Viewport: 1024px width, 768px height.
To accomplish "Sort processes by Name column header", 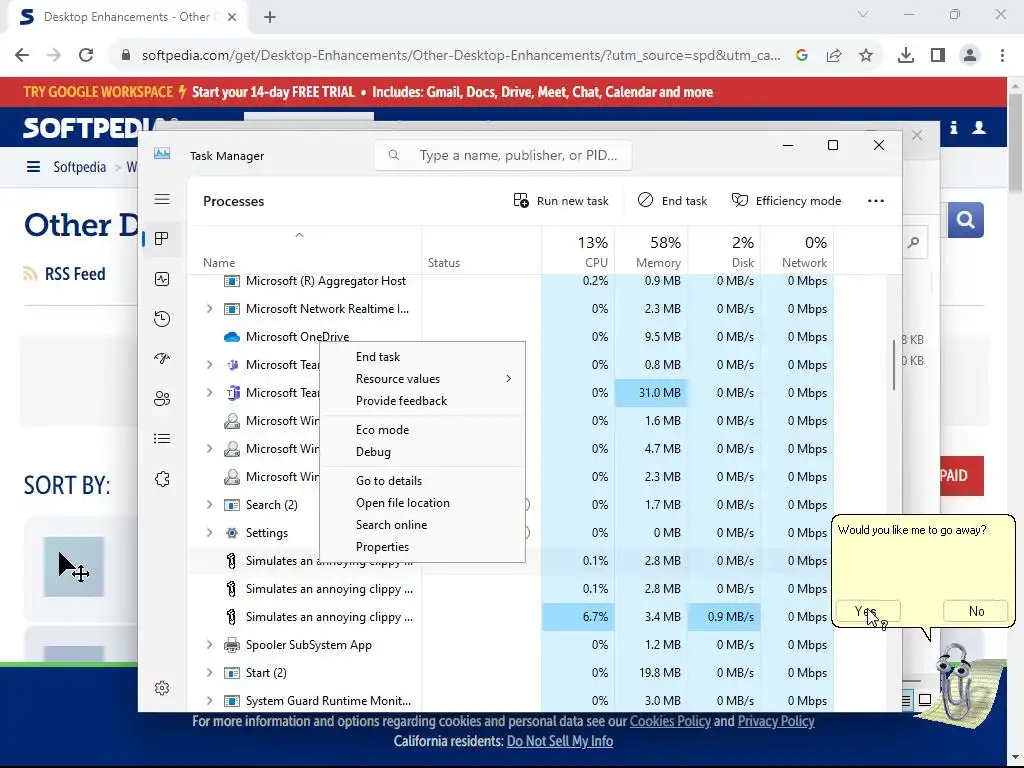I will coord(304,251).
